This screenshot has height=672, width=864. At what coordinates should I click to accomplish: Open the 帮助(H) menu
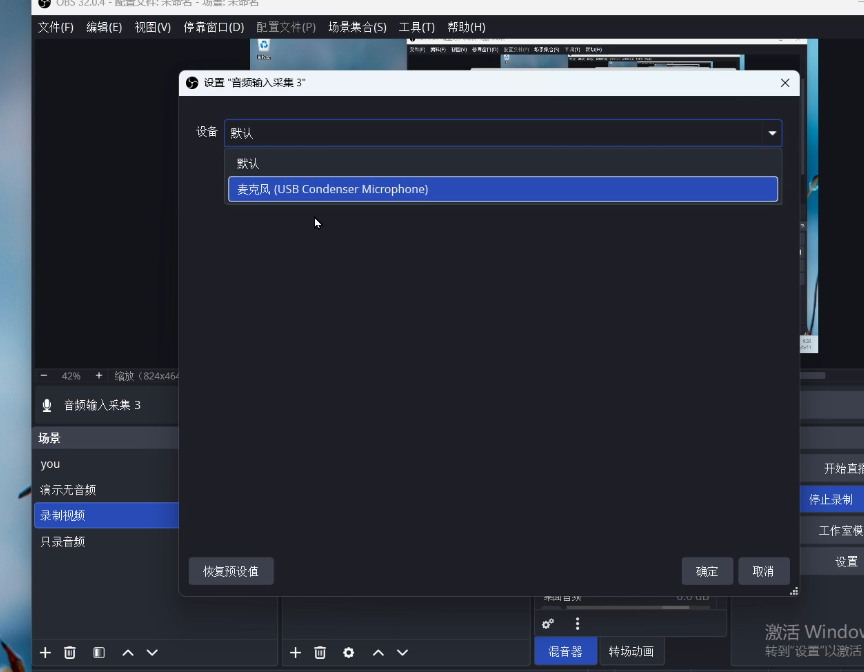pos(466,27)
